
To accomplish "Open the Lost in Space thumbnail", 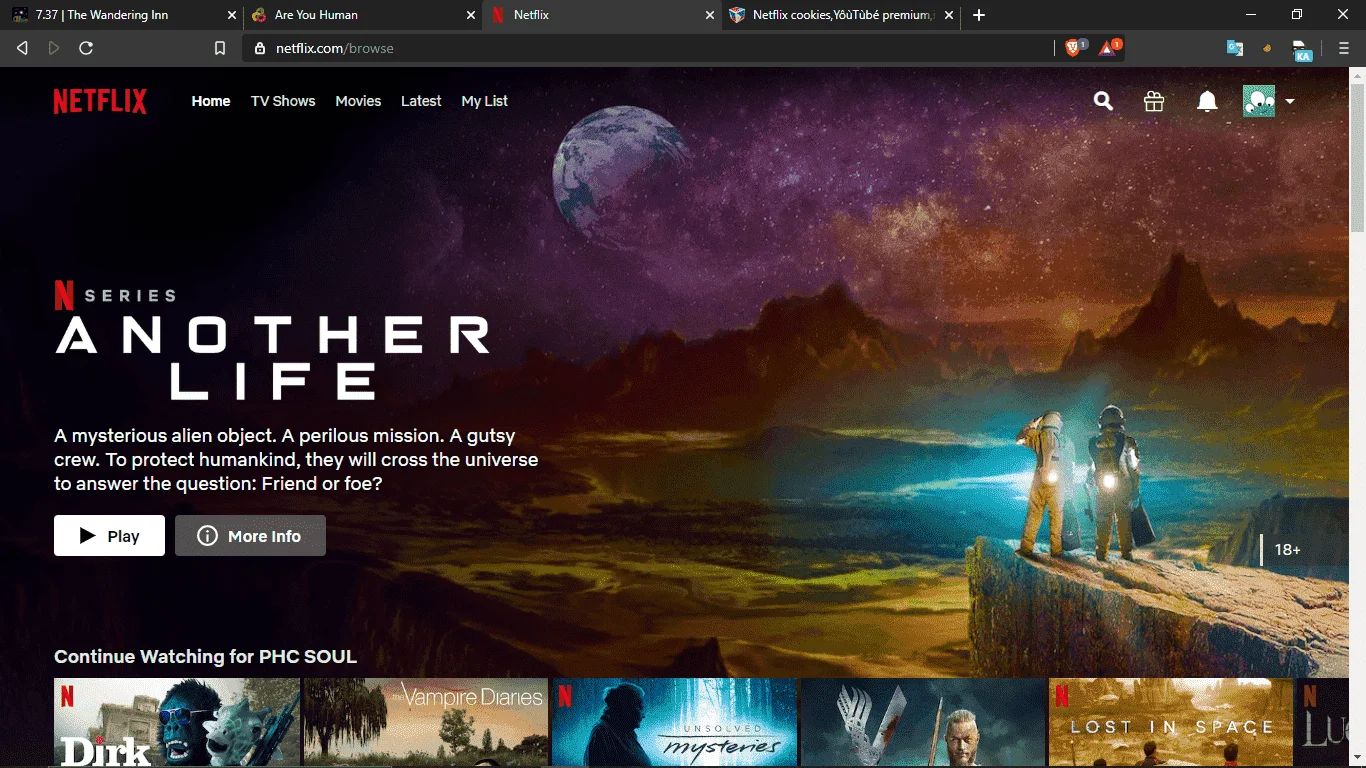I will 1171,723.
